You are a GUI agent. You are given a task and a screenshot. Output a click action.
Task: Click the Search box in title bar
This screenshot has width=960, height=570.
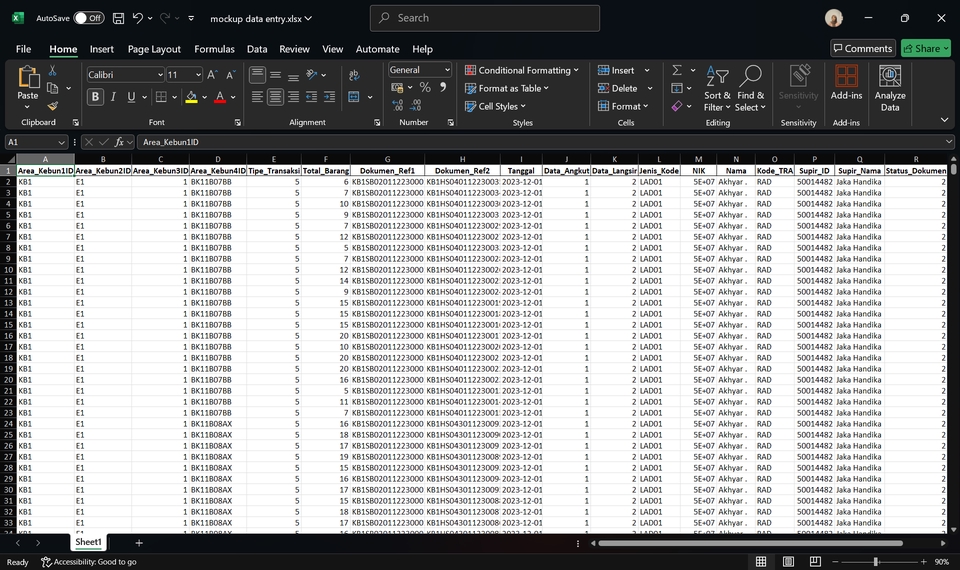[x=484, y=18]
